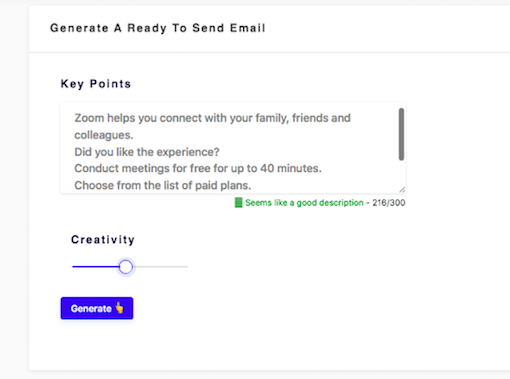Click the Creativity slider handle

126,267
